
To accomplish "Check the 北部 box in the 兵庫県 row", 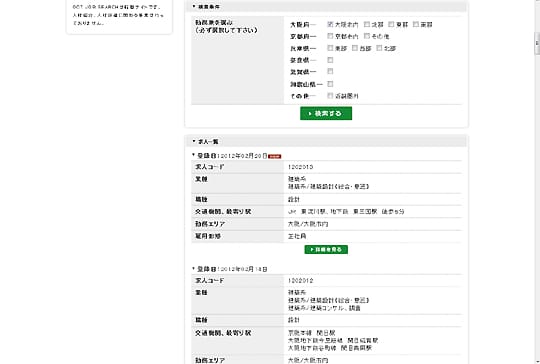I will (379, 48).
